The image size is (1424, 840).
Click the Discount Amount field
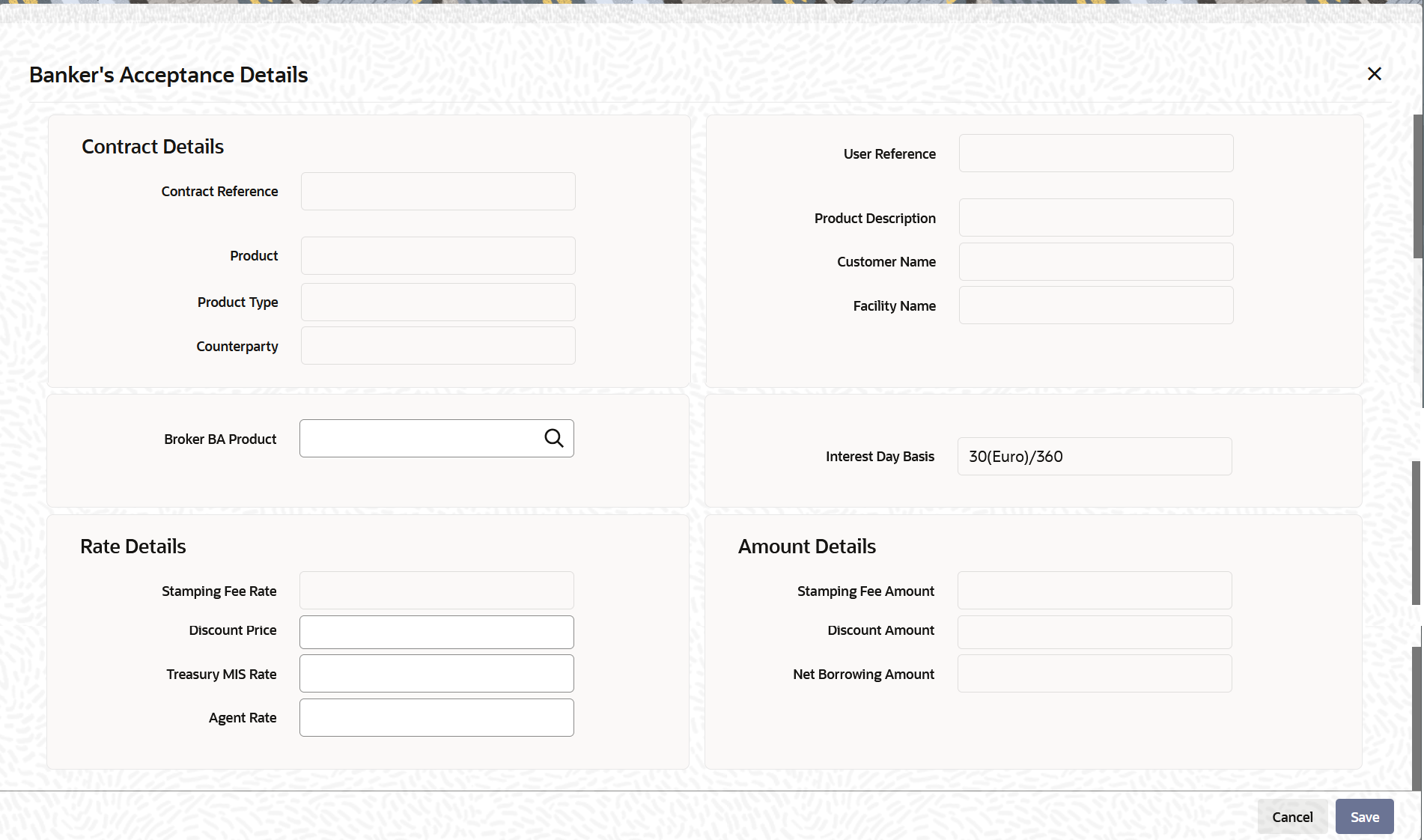[1095, 632]
